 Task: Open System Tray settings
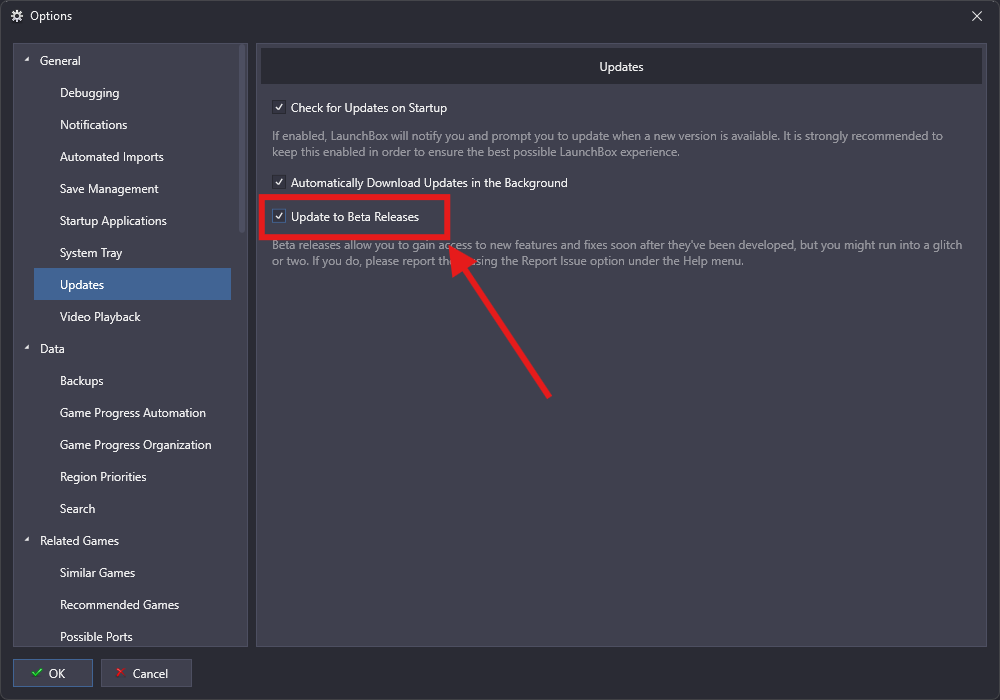(91, 252)
